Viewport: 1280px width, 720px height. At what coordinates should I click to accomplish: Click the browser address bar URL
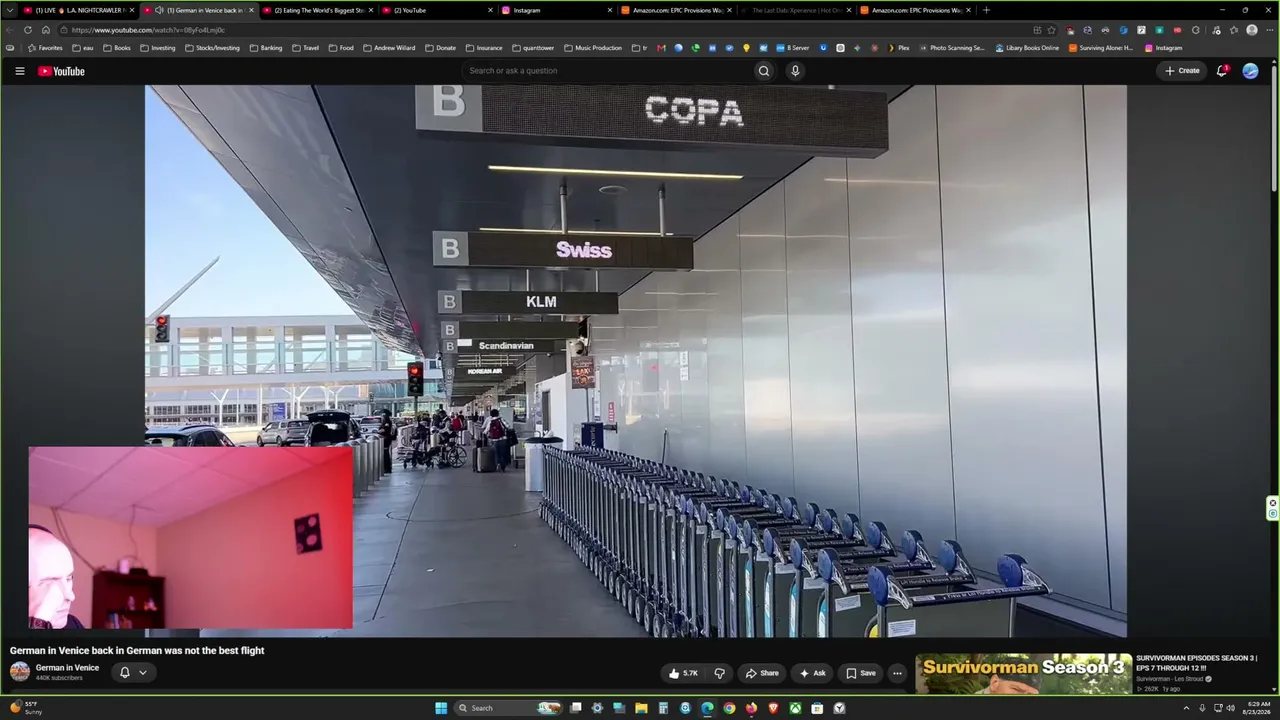[148, 30]
